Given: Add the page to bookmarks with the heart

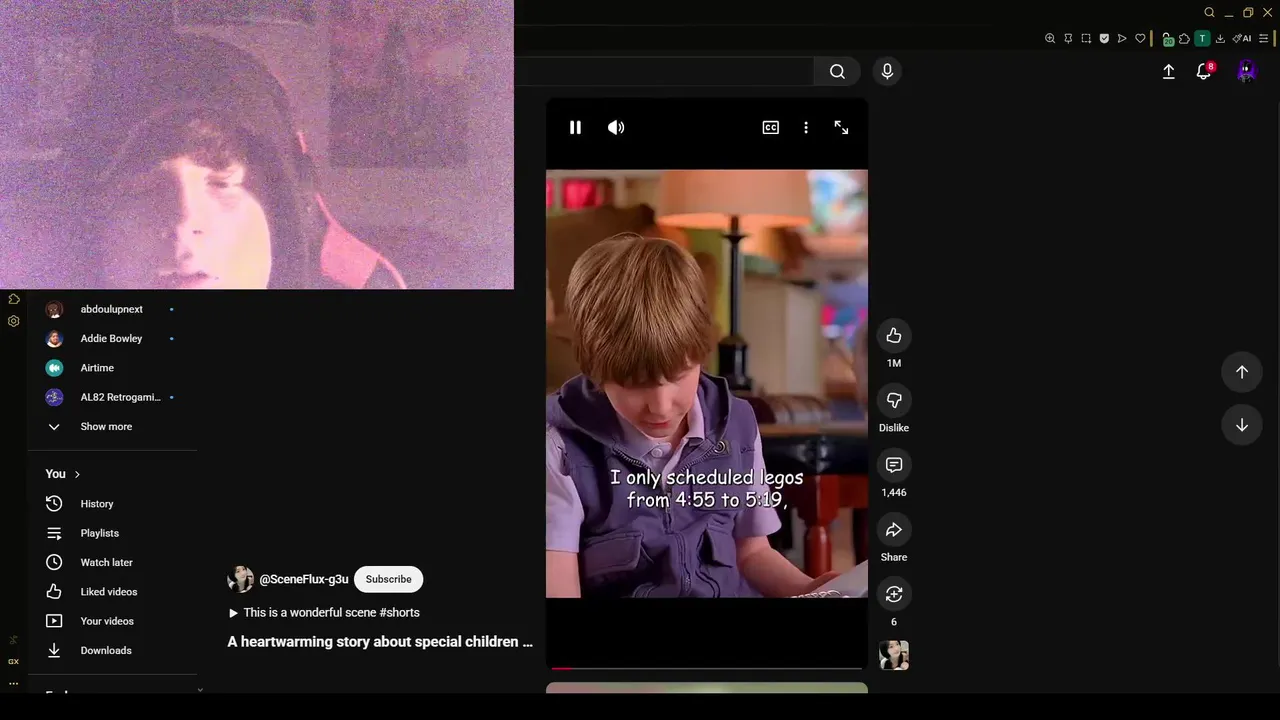Looking at the screenshot, I should pos(1140,39).
